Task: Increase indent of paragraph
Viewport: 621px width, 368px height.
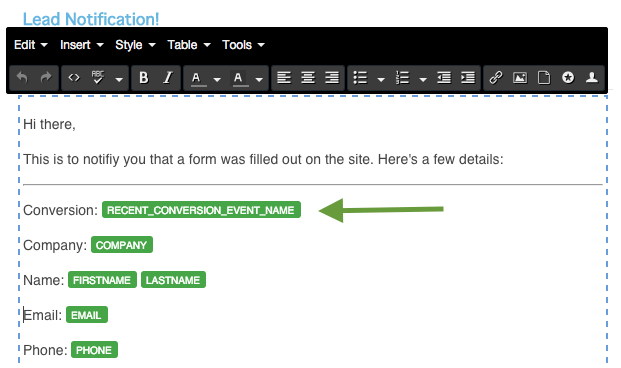Action: click(x=468, y=78)
